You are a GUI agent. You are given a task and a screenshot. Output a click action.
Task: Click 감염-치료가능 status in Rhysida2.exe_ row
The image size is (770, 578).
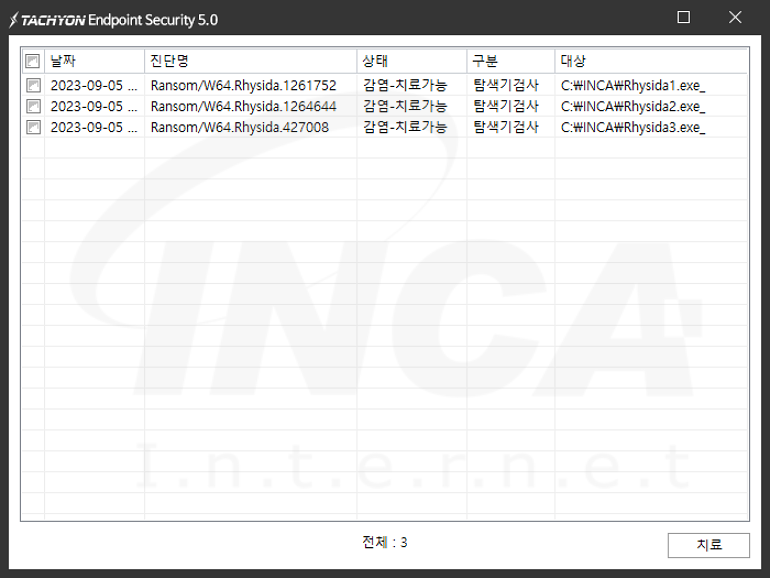(x=405, y=106)
